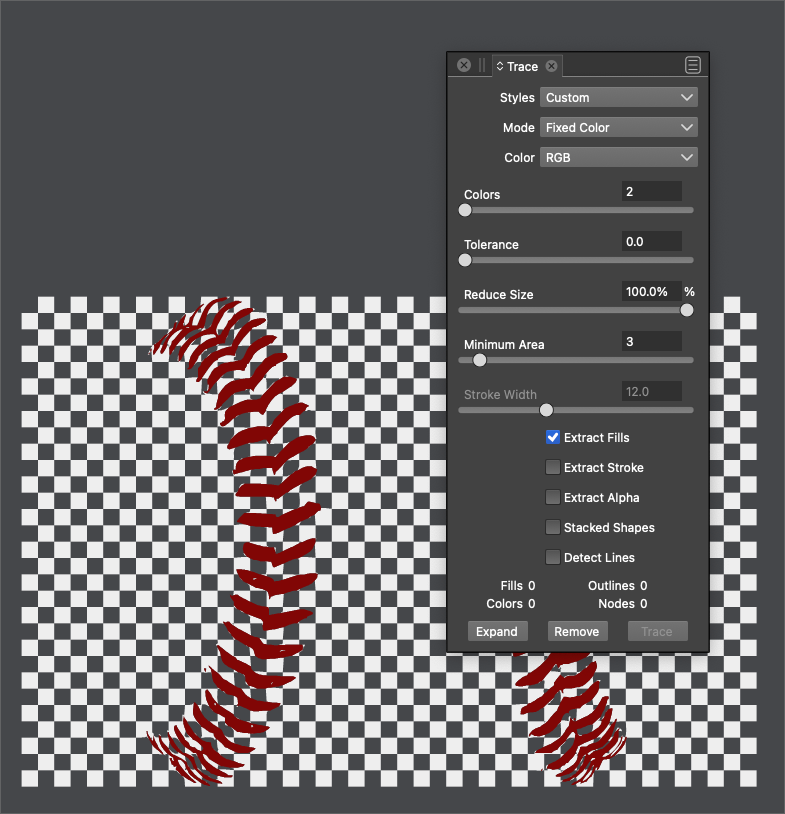Open the Mode dropdown showing Fixed Color

(x=618, y=128)
